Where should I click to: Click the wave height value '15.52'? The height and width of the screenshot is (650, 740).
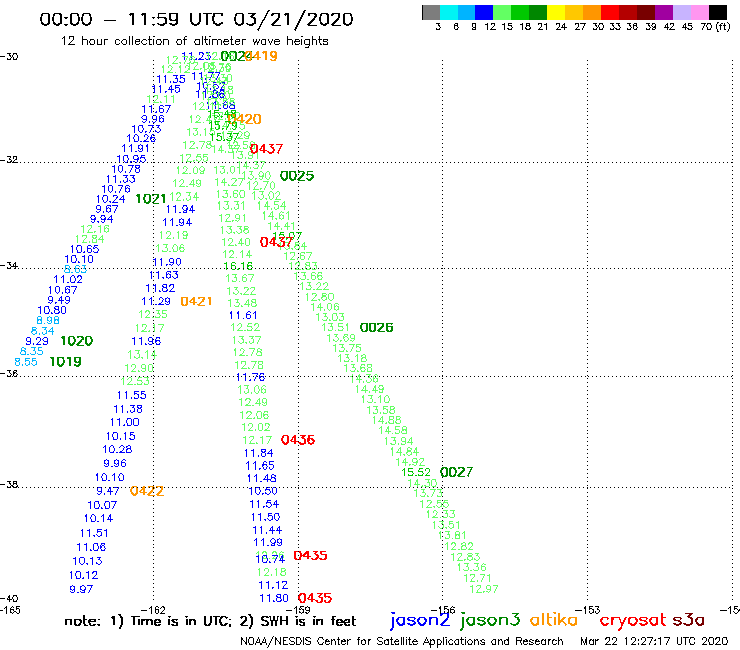click(x=416, y=472)
